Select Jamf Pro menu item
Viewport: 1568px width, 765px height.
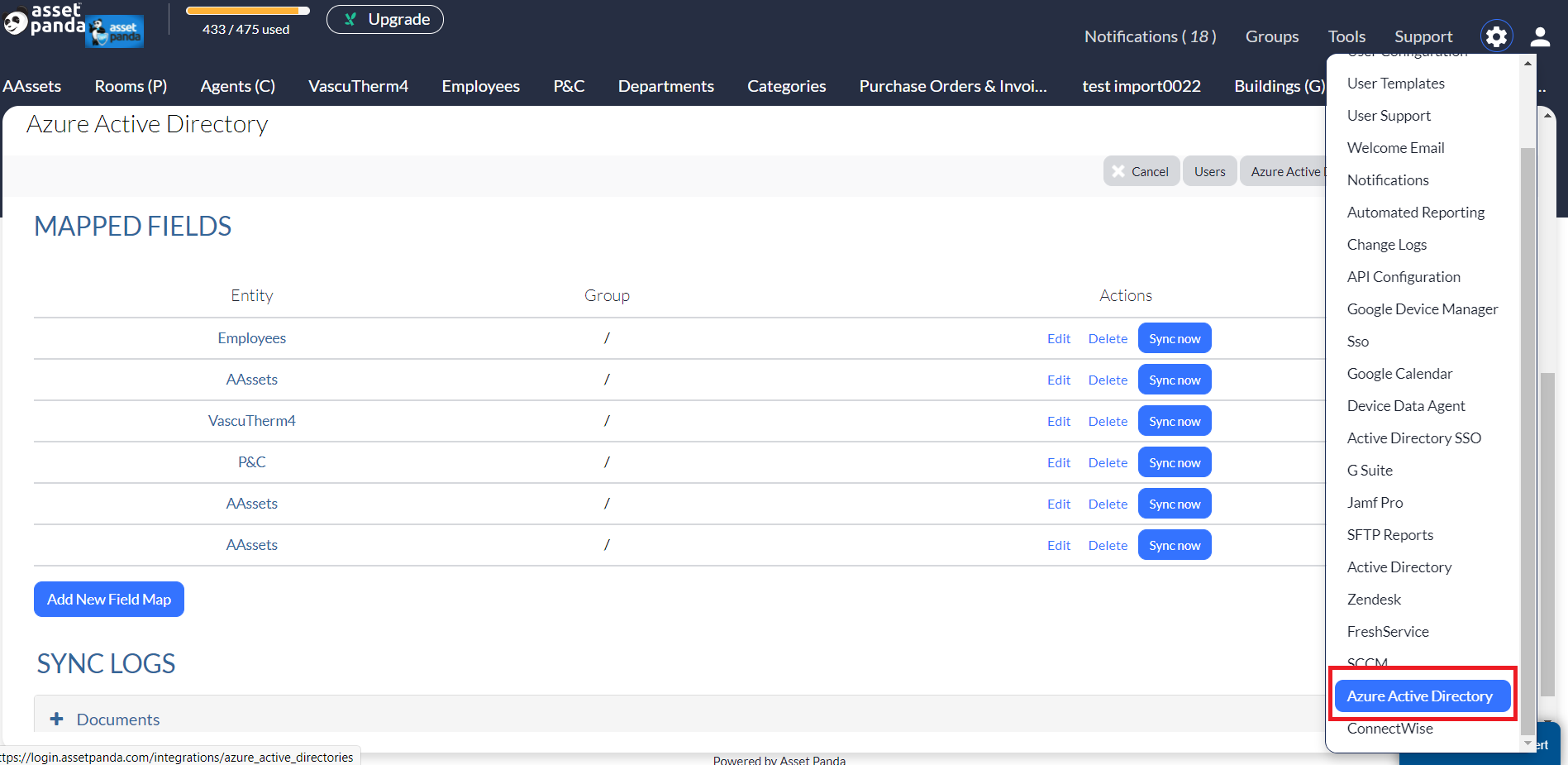pyautogui.click(x=1375, y=503)
